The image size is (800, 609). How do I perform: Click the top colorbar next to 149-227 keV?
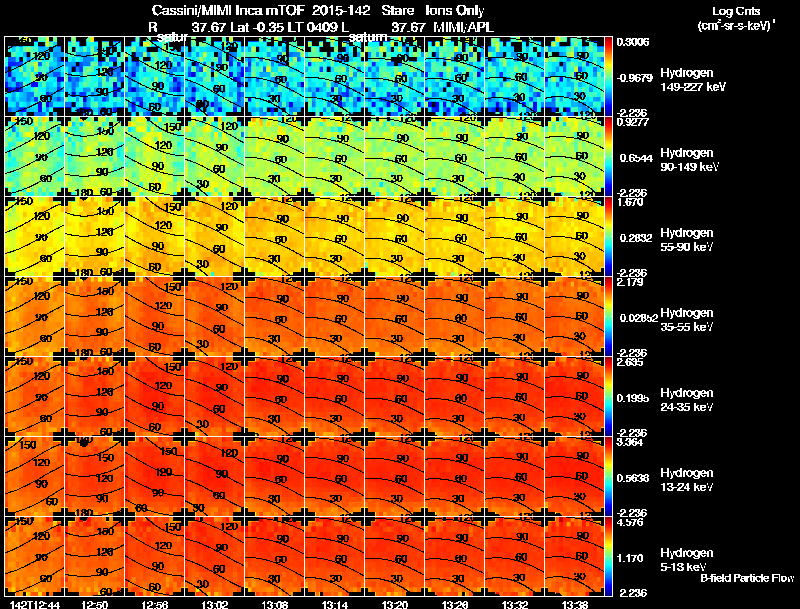[x=609, y=76]
